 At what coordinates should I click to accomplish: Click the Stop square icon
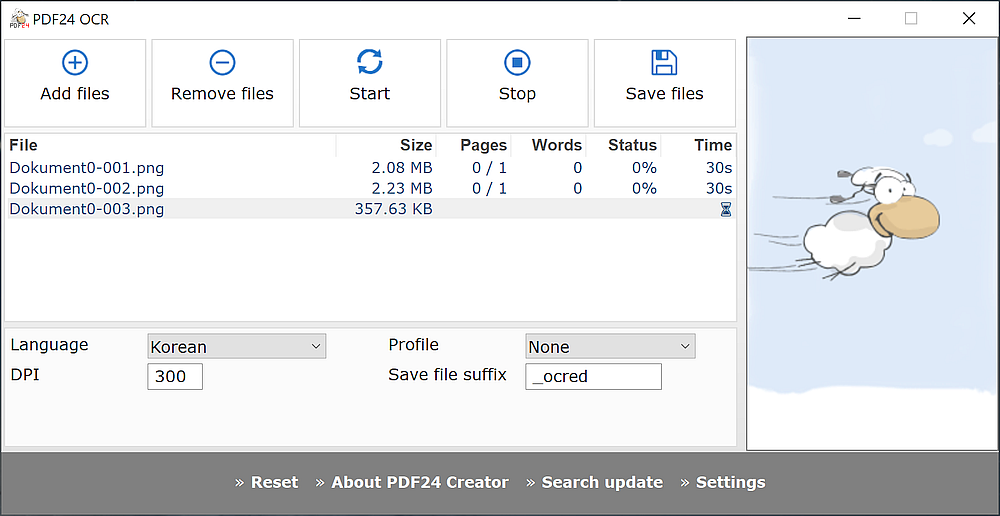click(x=517, y=63)
